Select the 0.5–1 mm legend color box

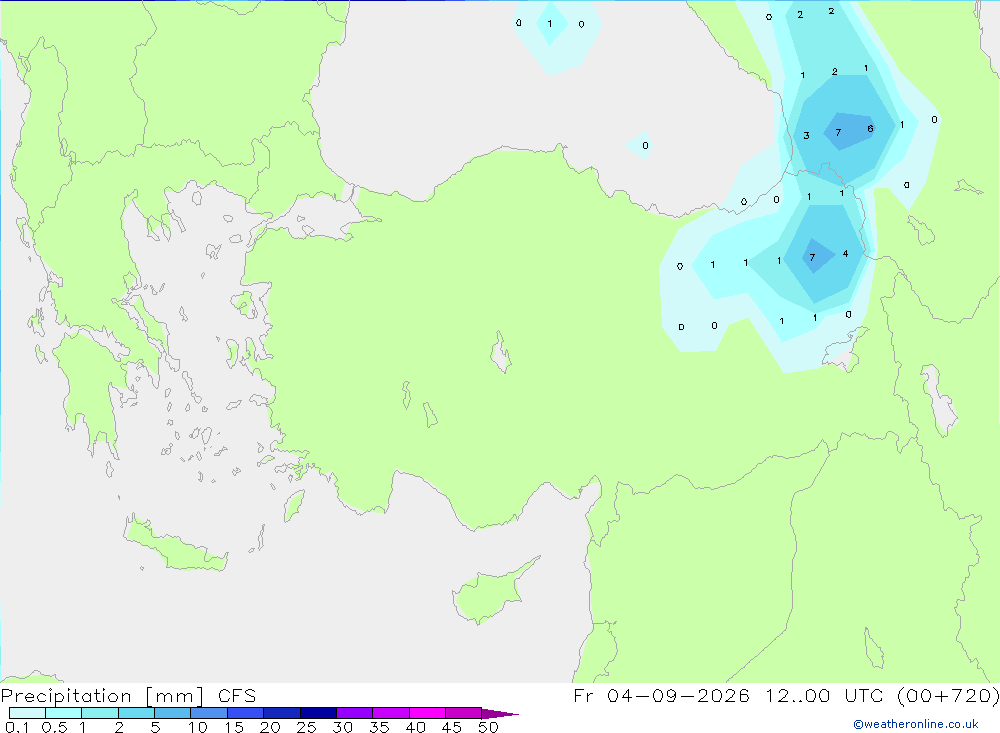(x=63, y=713)
